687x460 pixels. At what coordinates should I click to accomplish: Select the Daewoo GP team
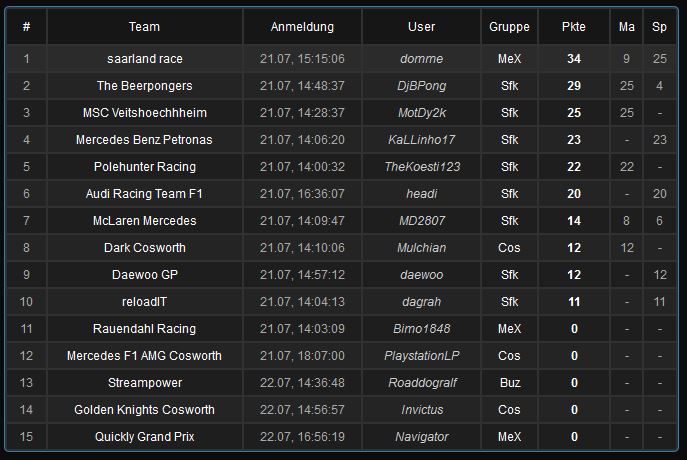pos(145,275)
